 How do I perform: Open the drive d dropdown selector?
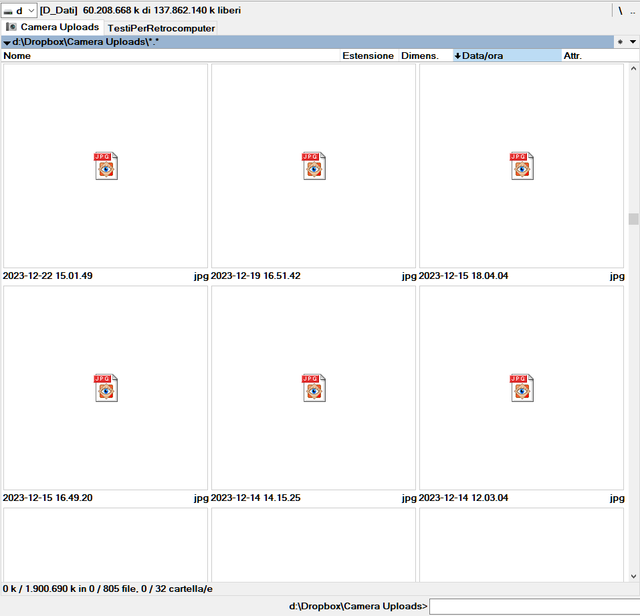(x=19, y=11)
